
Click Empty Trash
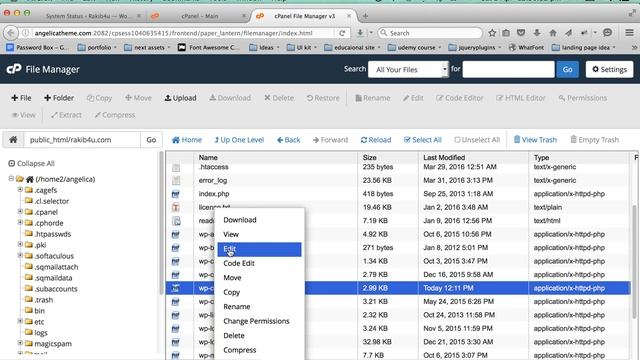[594, 140]
